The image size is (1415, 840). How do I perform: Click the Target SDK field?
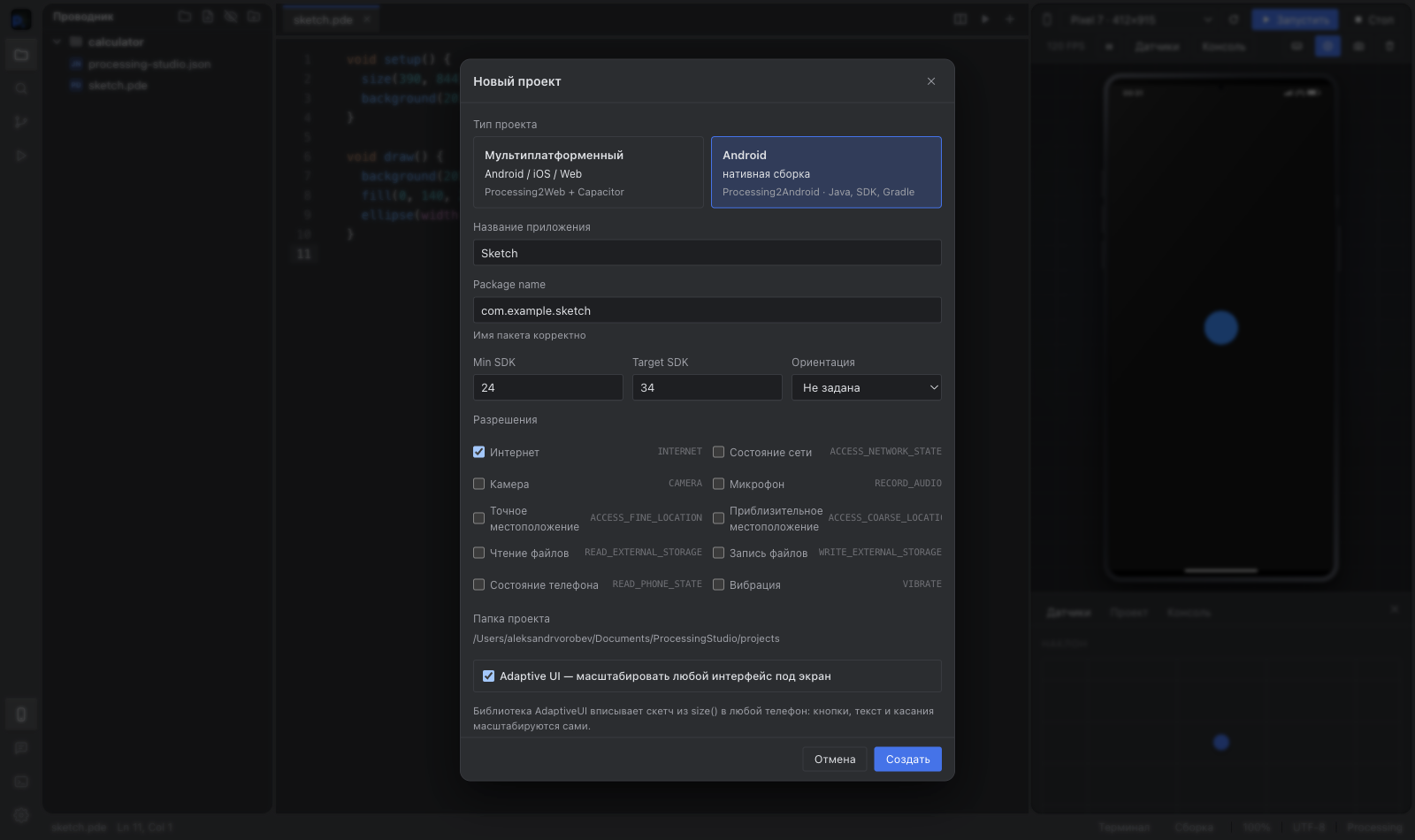707,387
